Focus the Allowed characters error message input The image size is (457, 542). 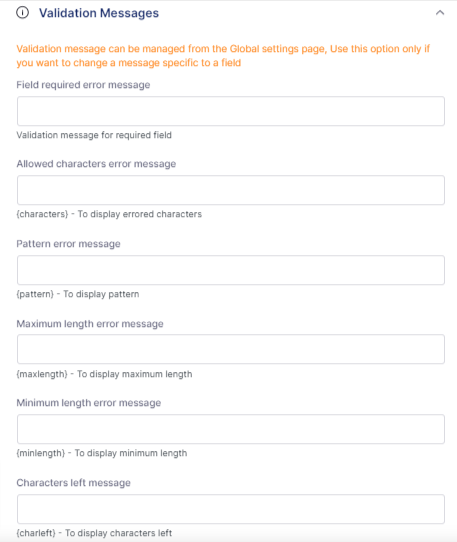point(231,190)
